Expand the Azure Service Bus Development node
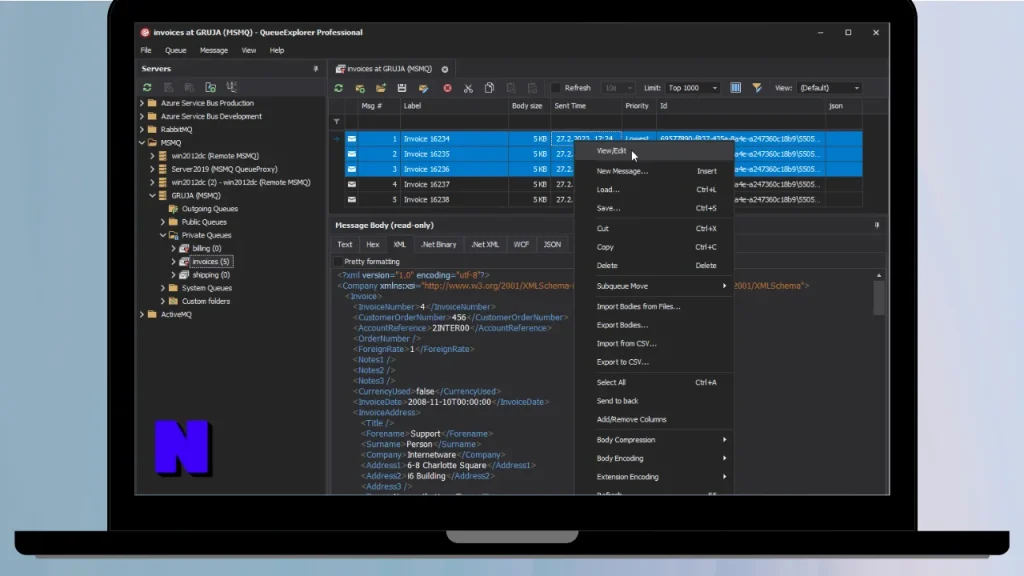Screen dimensions: 1024x576 [142, 116]
